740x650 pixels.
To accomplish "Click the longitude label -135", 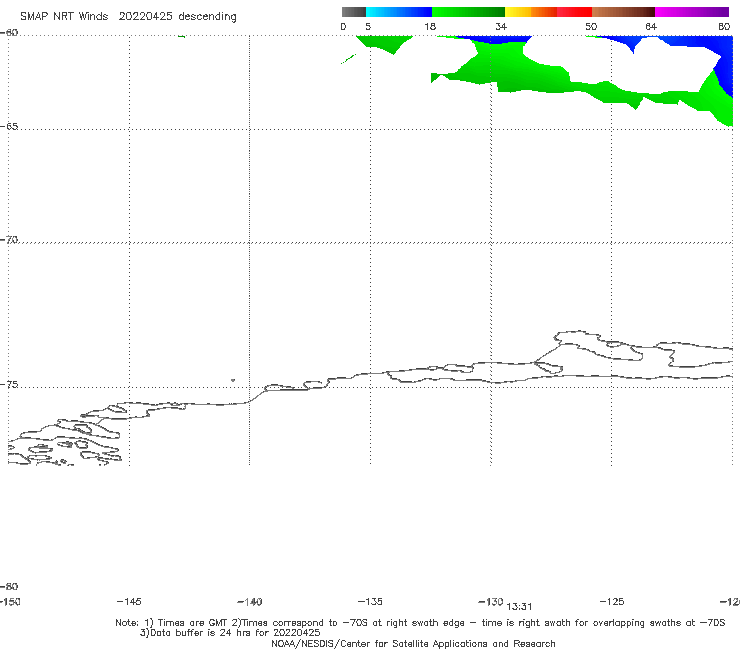I will pyautogui.click(x=370, y=601).
